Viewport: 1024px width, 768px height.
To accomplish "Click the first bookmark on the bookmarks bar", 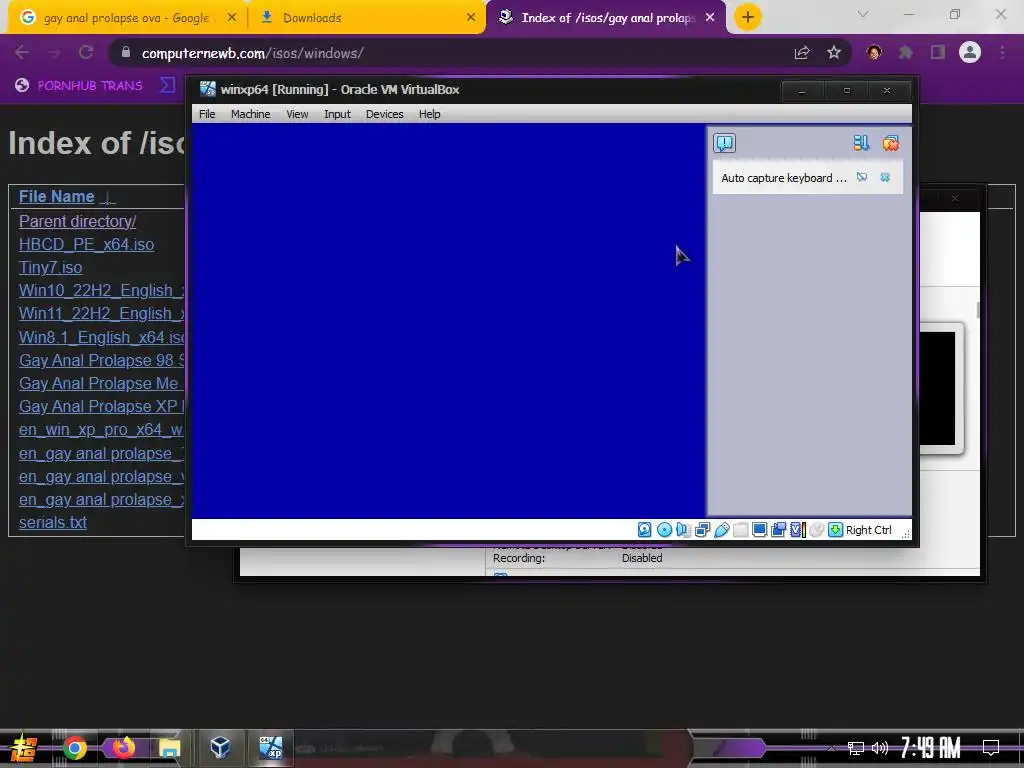I will coord(78,86).
